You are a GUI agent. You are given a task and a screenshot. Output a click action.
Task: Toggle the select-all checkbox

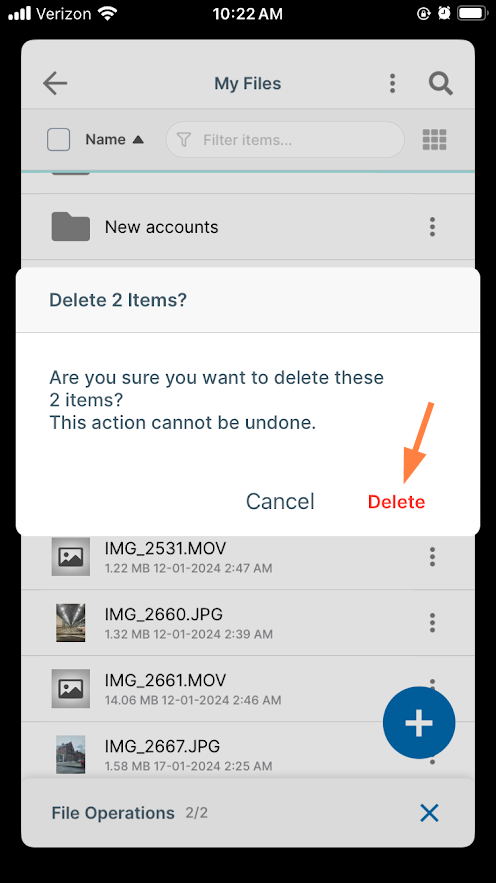[59, 140]
